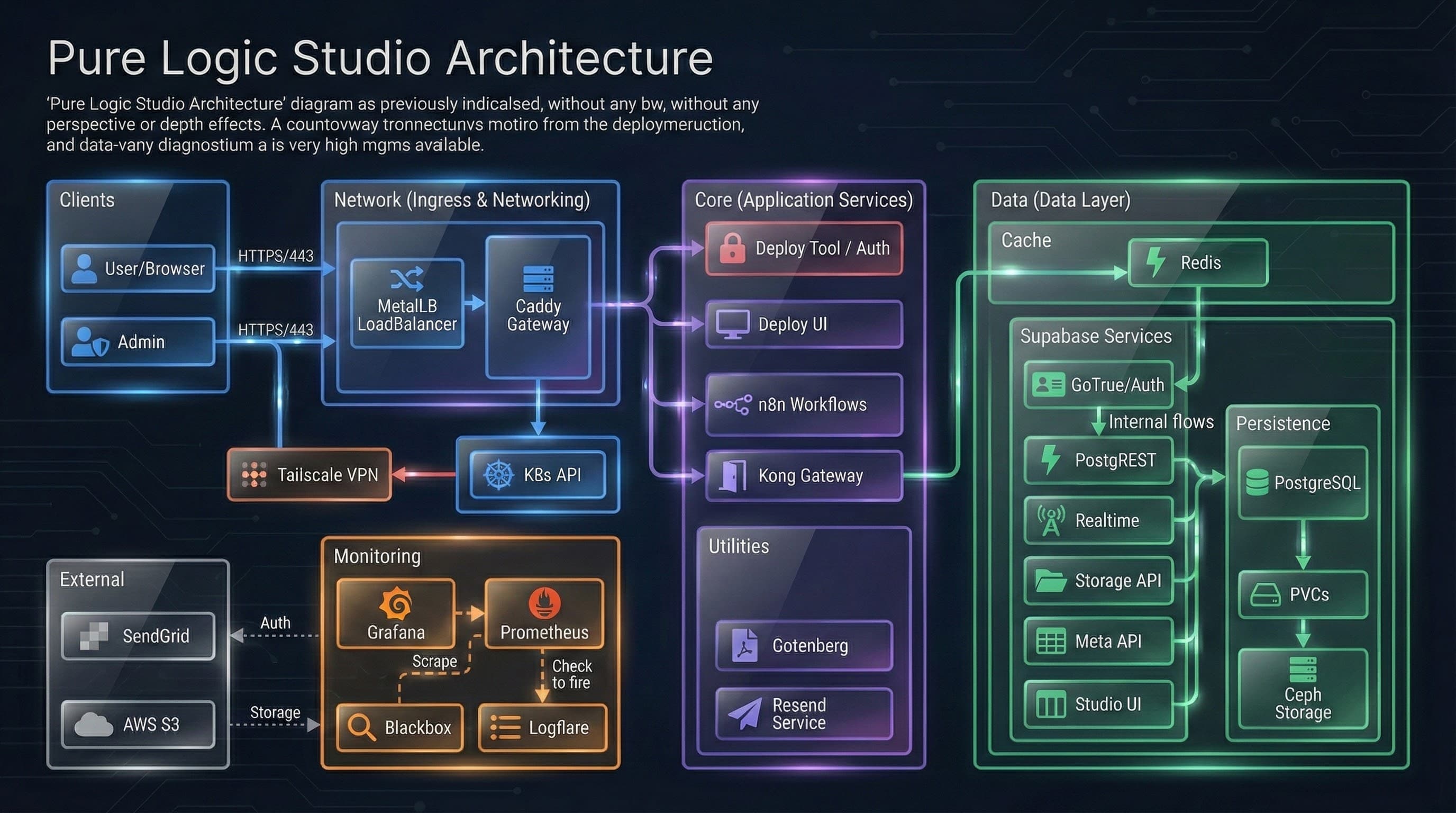1456x813 pixels.
Task: Expand the Utilities section
Action: pyautogui.click(x=738, y=546)
